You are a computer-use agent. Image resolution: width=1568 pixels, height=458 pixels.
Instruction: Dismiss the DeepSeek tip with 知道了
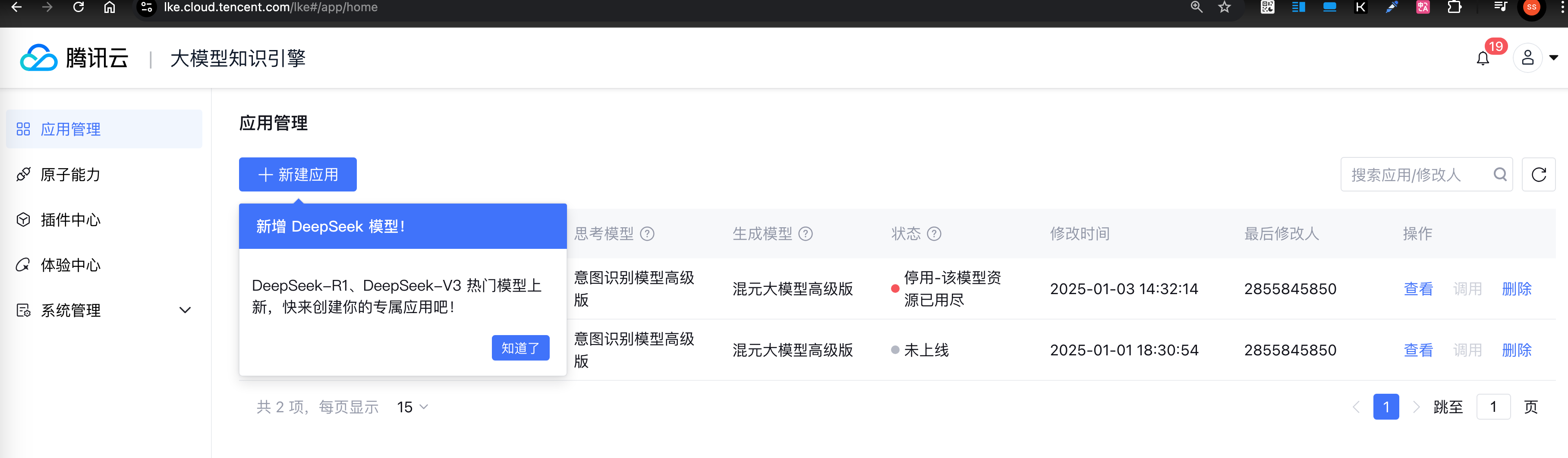click(520, 348)
